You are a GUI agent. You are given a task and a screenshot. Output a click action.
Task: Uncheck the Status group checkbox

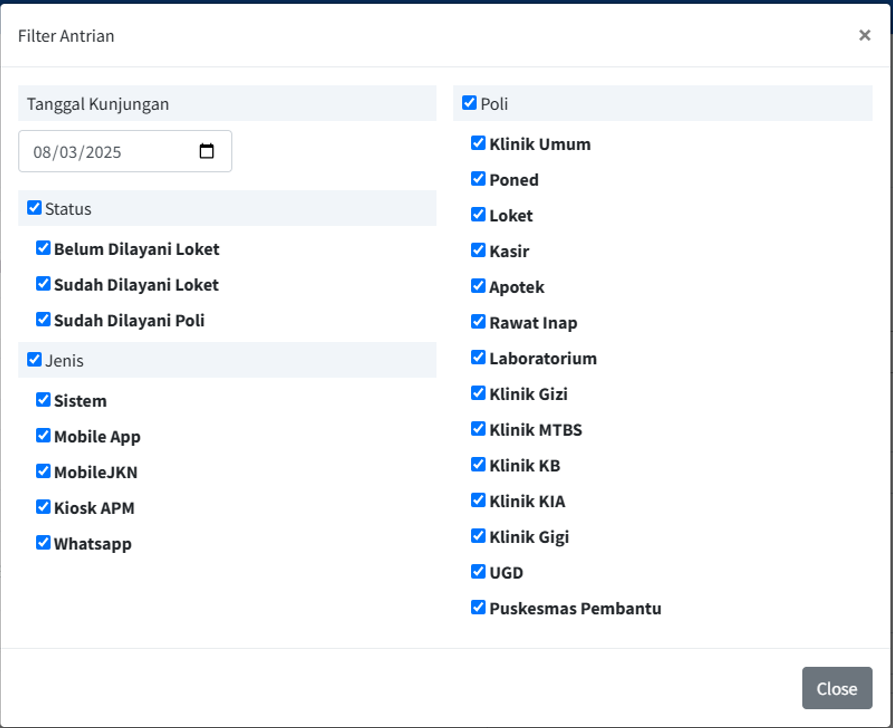pos(35,208)
